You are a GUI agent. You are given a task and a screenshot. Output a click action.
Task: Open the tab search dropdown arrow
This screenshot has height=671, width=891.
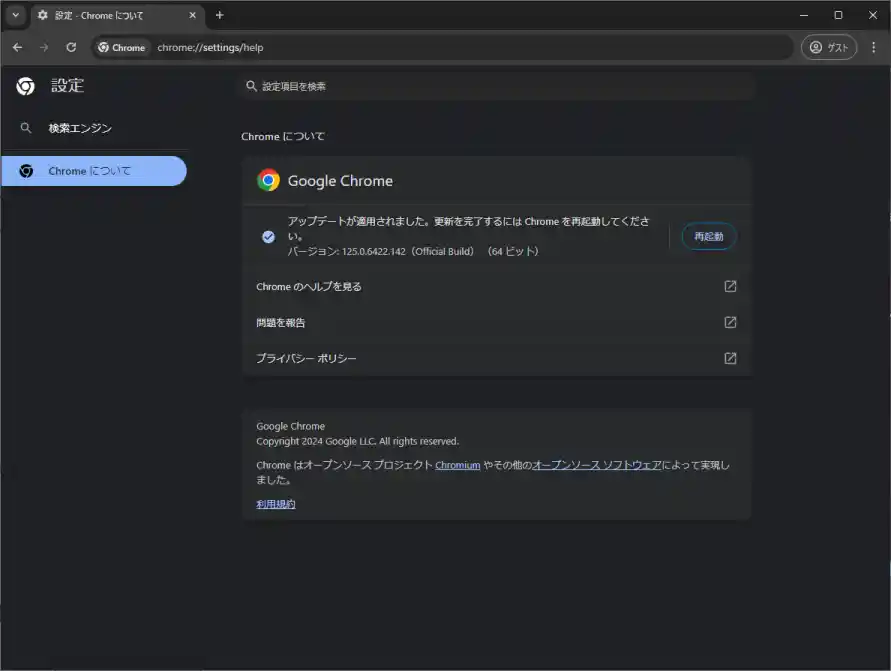[x=15, y=15]
